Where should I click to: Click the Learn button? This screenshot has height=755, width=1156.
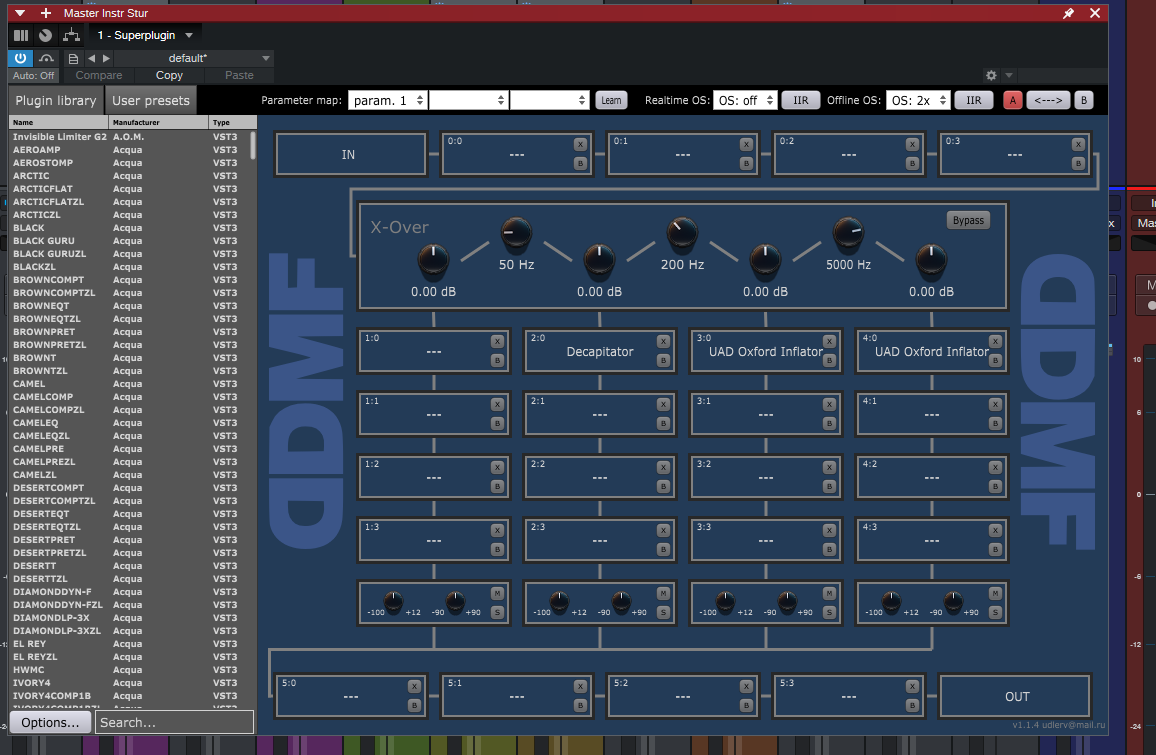[x=611, y=100]
